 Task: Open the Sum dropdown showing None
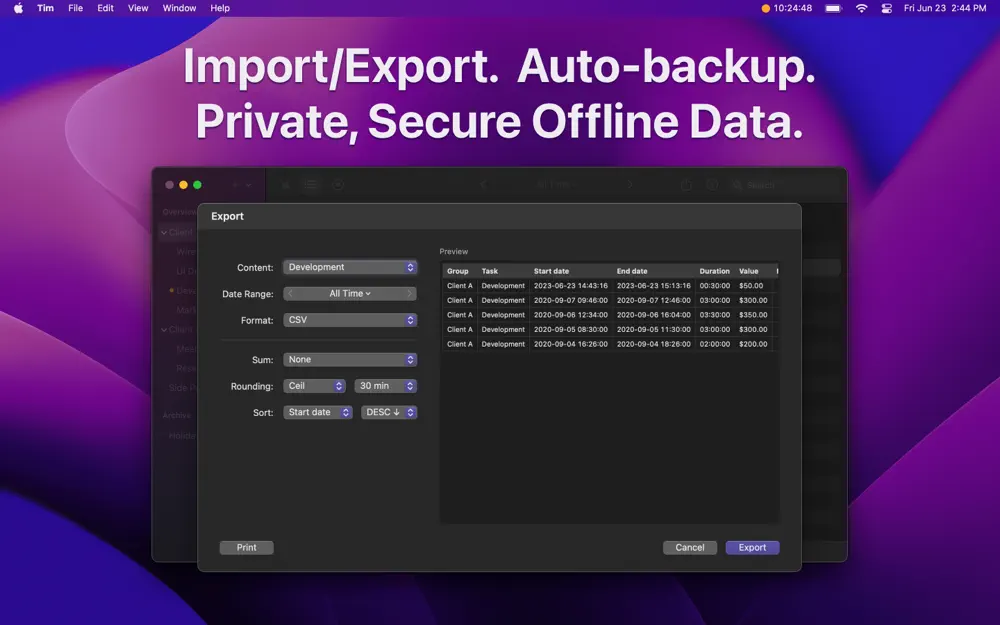click(x=350, y=360)
